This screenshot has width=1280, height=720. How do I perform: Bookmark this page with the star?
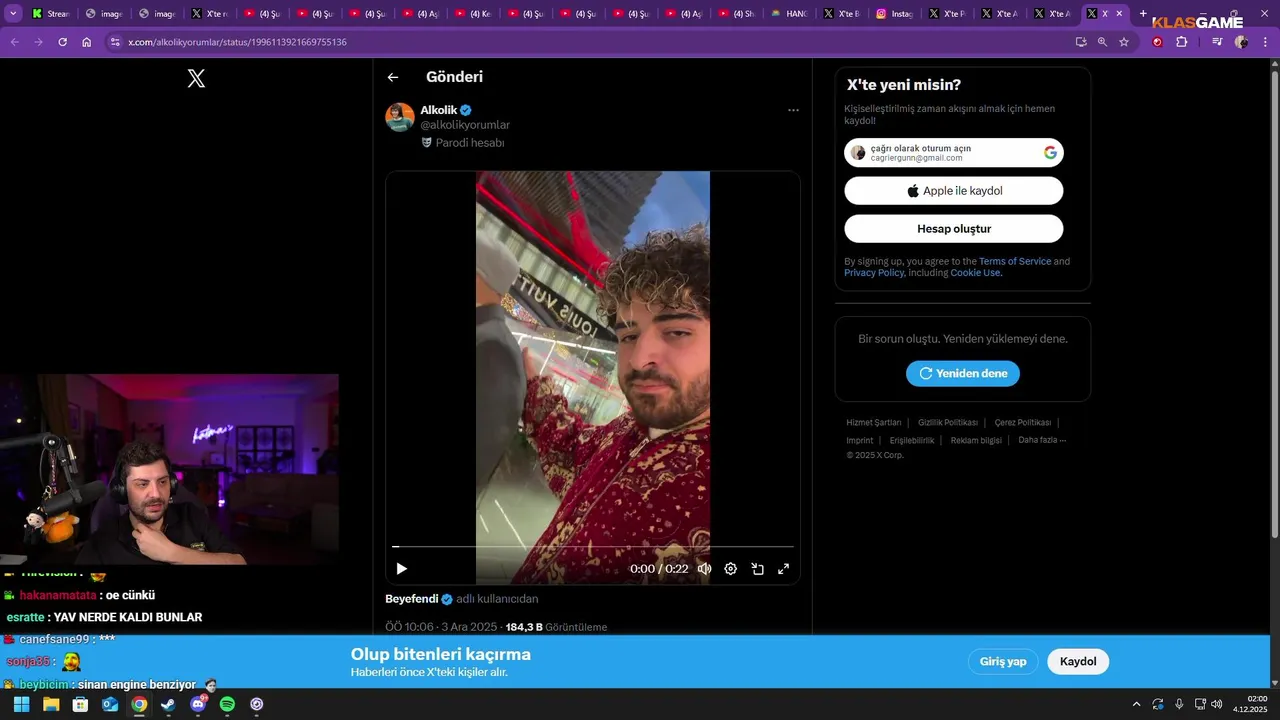[x=1124, y=42]
